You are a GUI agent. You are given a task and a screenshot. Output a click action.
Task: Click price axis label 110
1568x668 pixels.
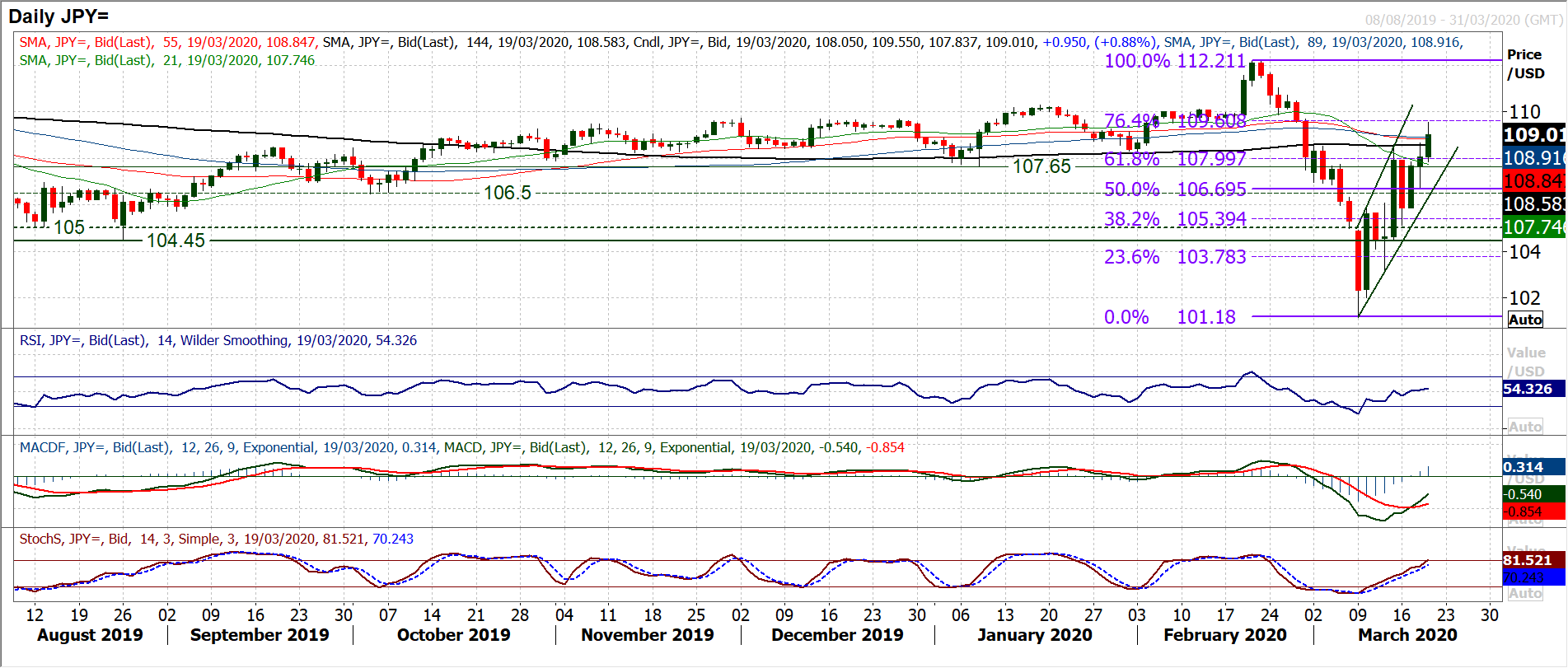point(1524,112)
